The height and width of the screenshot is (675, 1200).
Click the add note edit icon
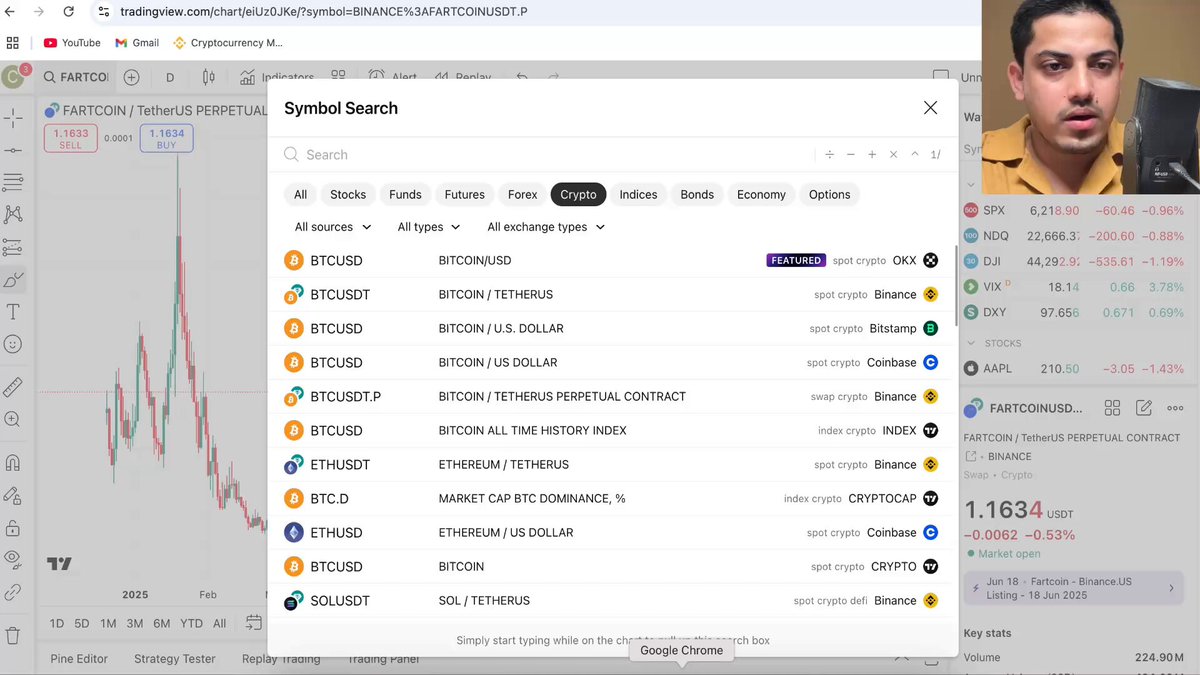(1144, 408)
